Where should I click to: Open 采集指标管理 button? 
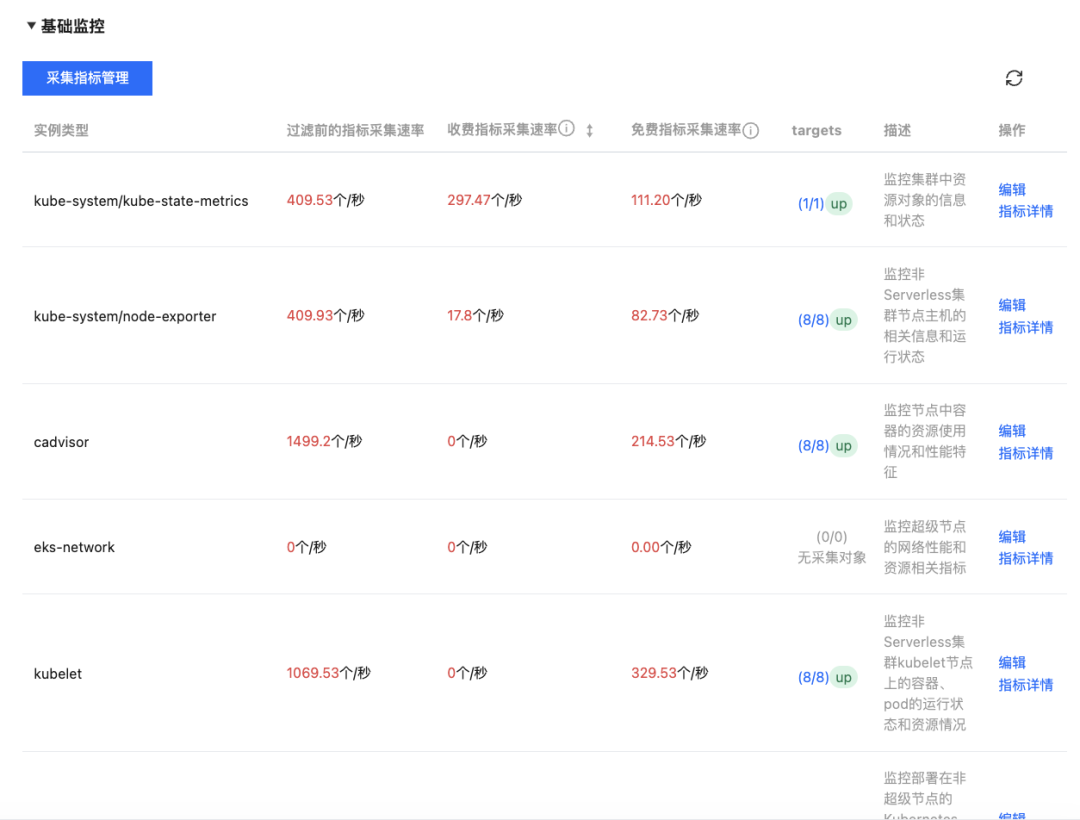[x=87, y=78]
